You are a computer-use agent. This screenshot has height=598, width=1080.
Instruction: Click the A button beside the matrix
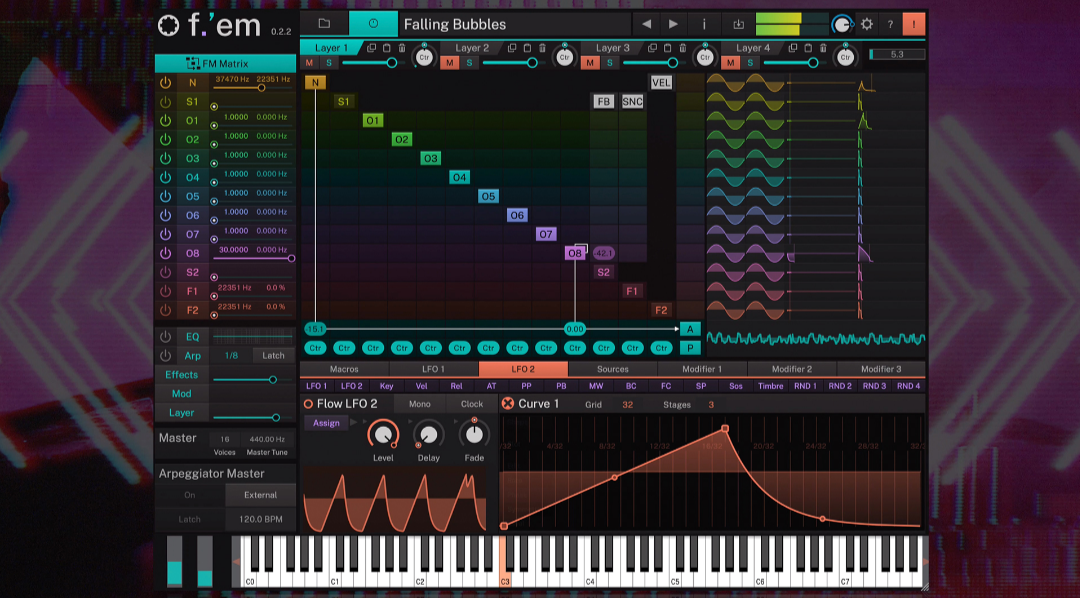coord(690,329)
